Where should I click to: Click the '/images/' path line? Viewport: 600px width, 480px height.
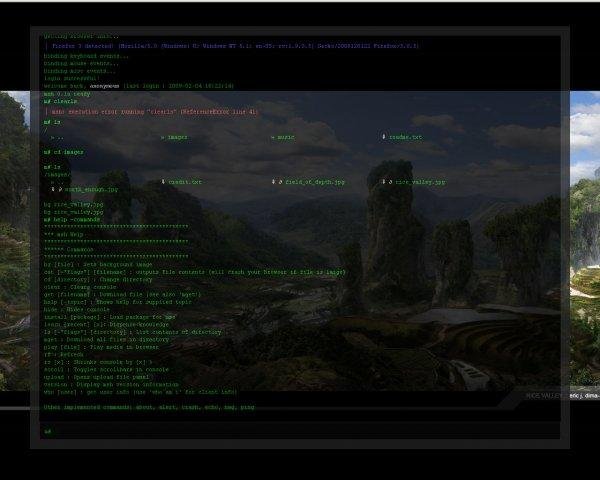(57, 175)
